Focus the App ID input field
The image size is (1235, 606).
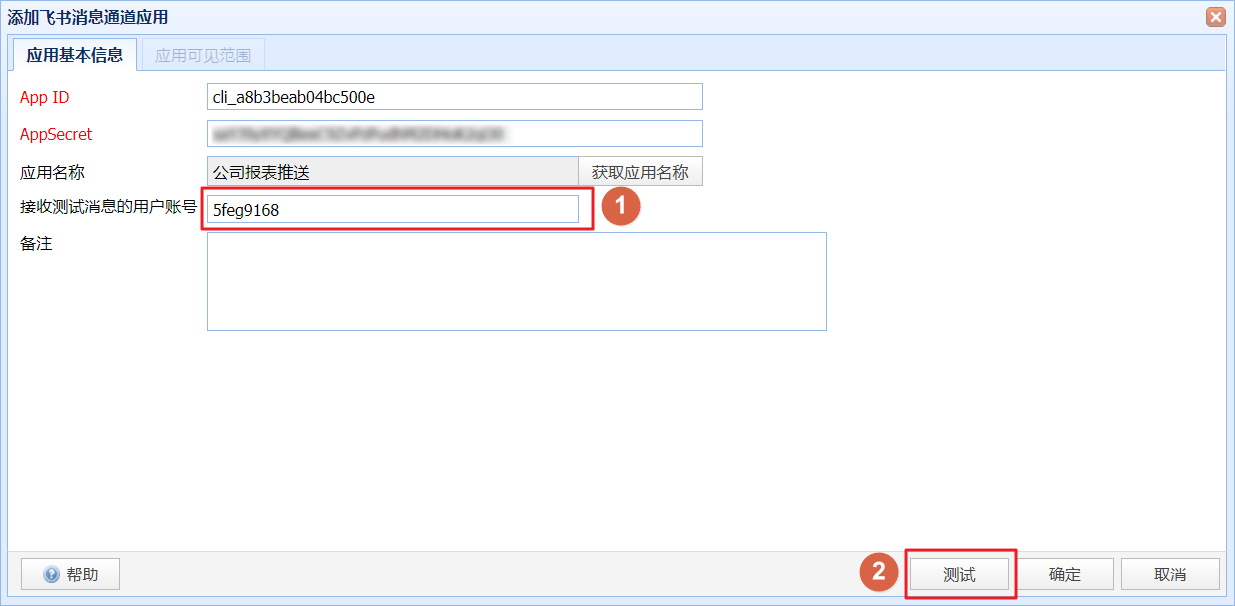454,97
